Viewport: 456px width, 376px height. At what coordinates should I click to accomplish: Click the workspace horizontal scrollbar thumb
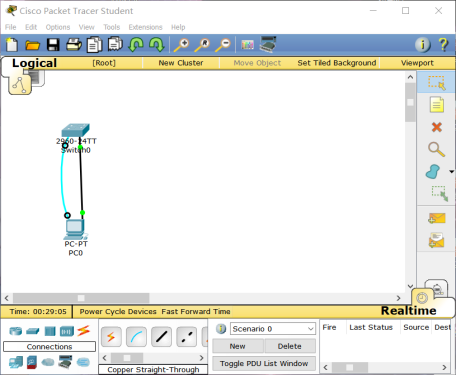(81, 298)
